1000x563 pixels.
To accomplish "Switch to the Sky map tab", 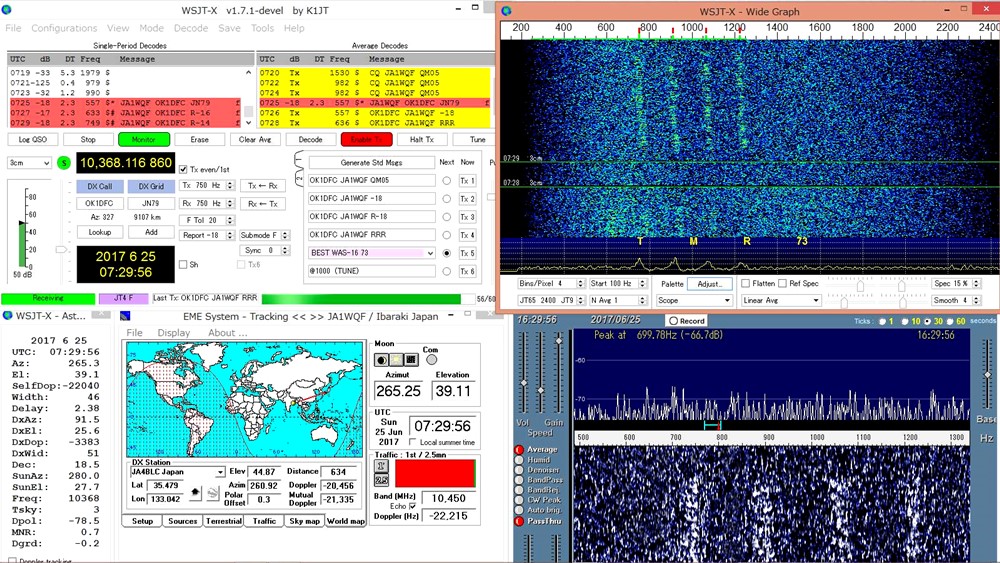I will point(304,521).
